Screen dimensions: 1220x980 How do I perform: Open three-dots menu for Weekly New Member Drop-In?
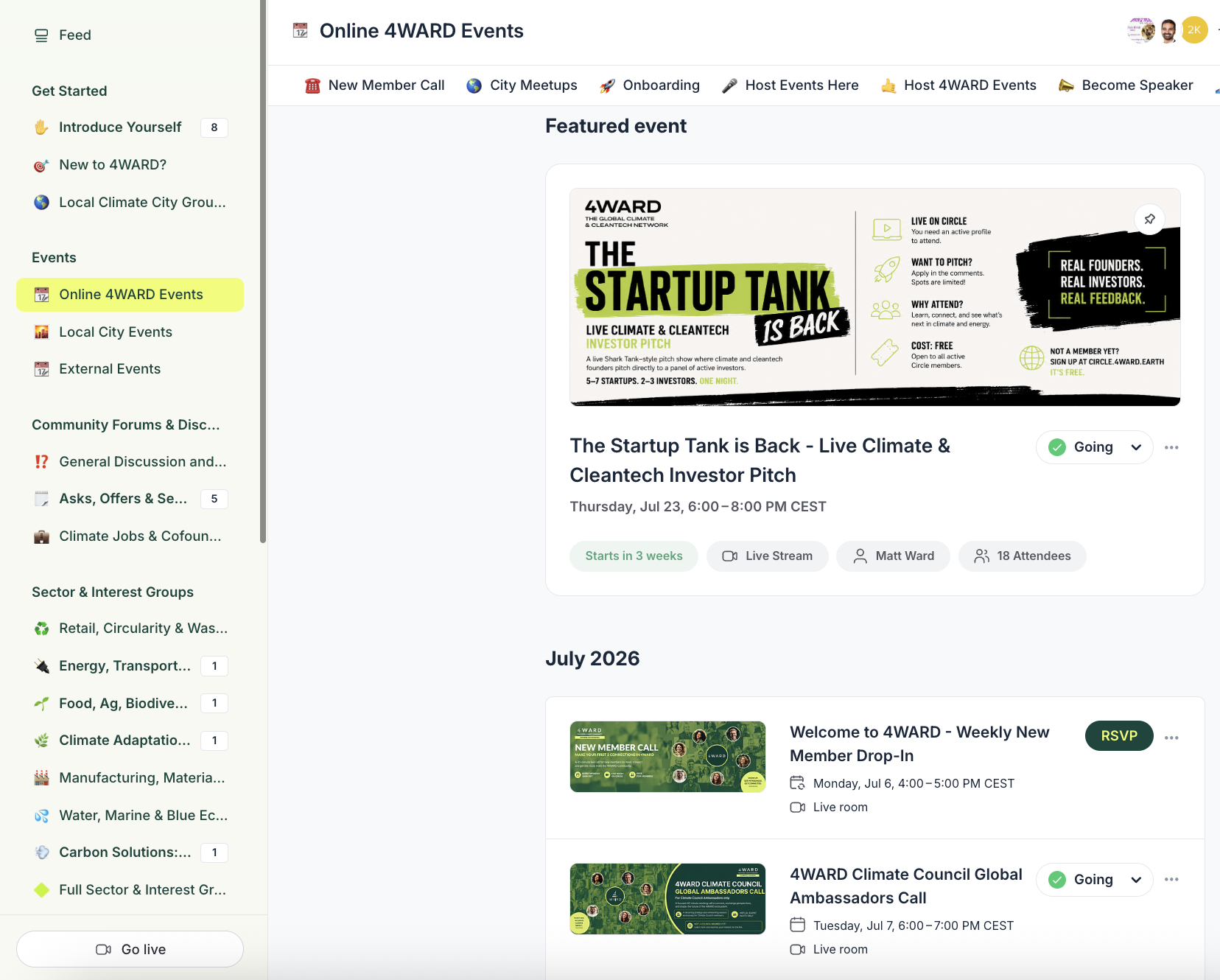[1171, 738]
